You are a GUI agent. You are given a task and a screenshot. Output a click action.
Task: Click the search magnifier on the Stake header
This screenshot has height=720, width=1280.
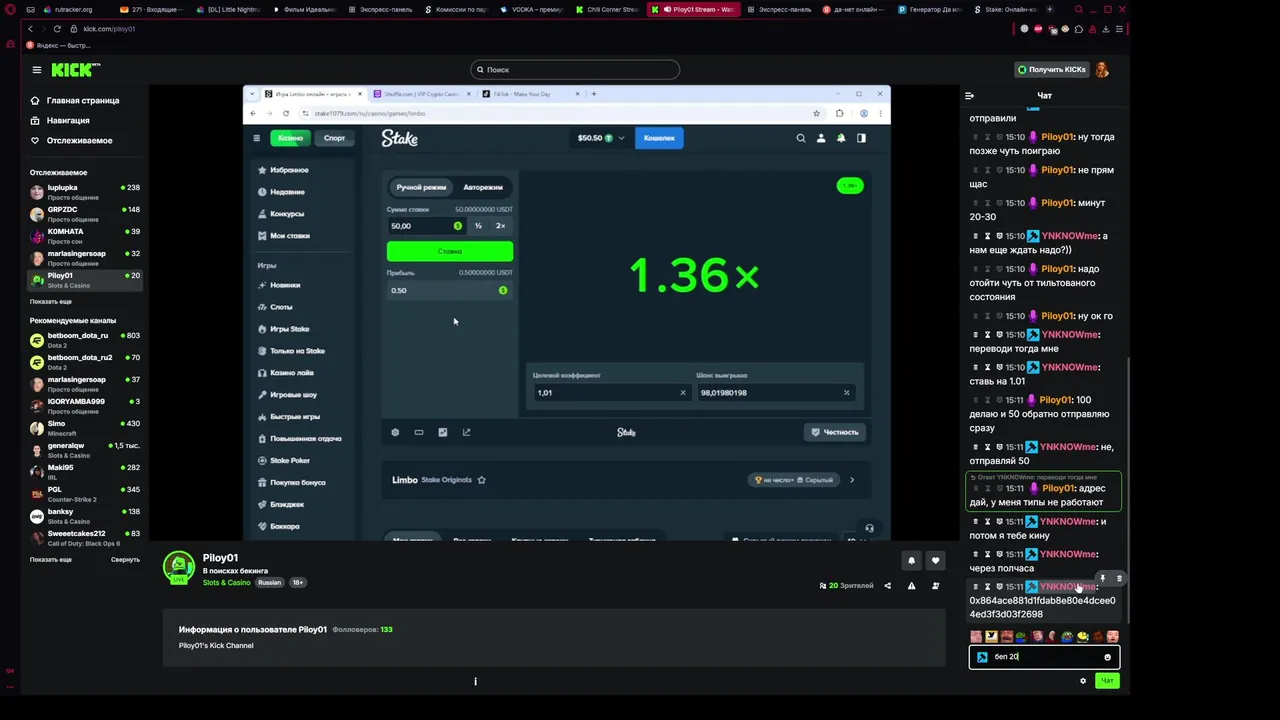800,138
